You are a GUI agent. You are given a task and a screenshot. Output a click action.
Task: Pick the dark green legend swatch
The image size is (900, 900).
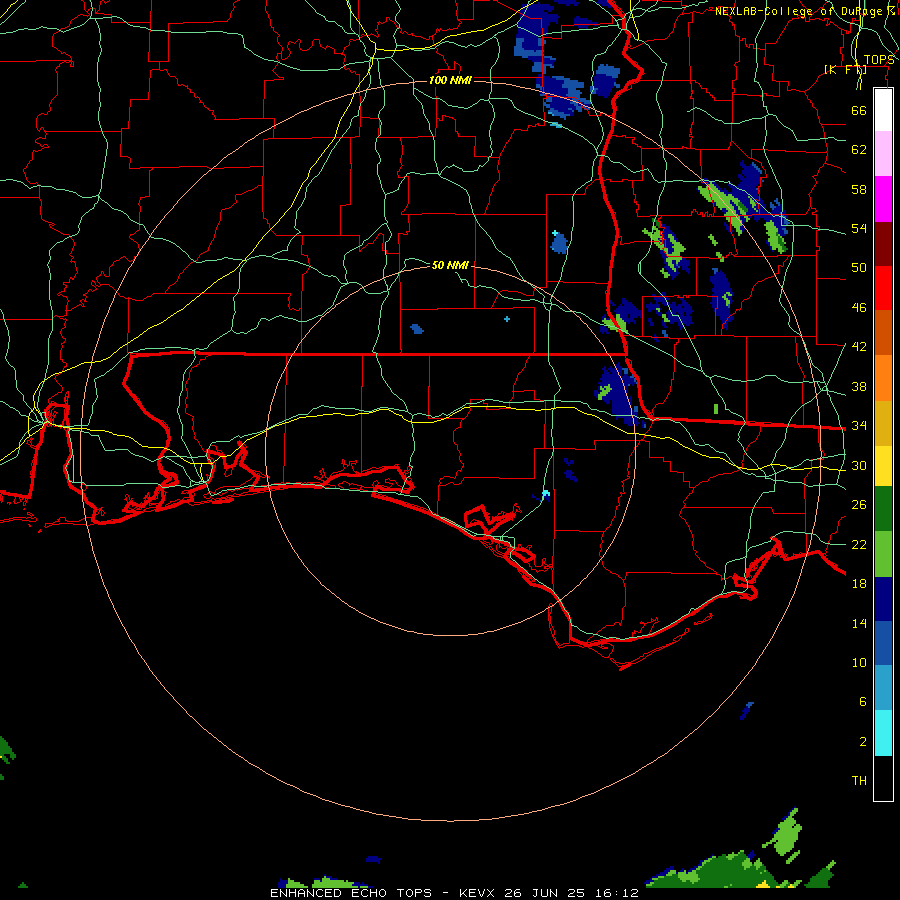883,509
